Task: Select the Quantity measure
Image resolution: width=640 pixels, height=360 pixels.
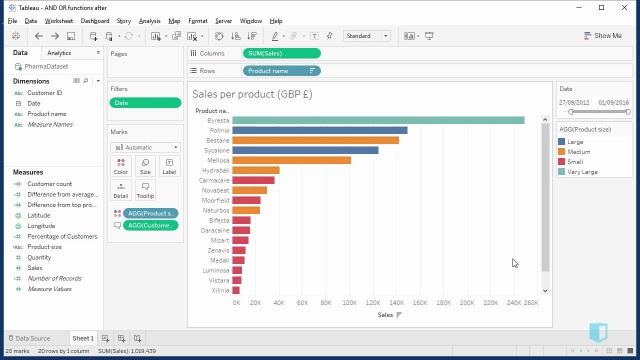Action: pyautogui.click(x=39, y=258)
